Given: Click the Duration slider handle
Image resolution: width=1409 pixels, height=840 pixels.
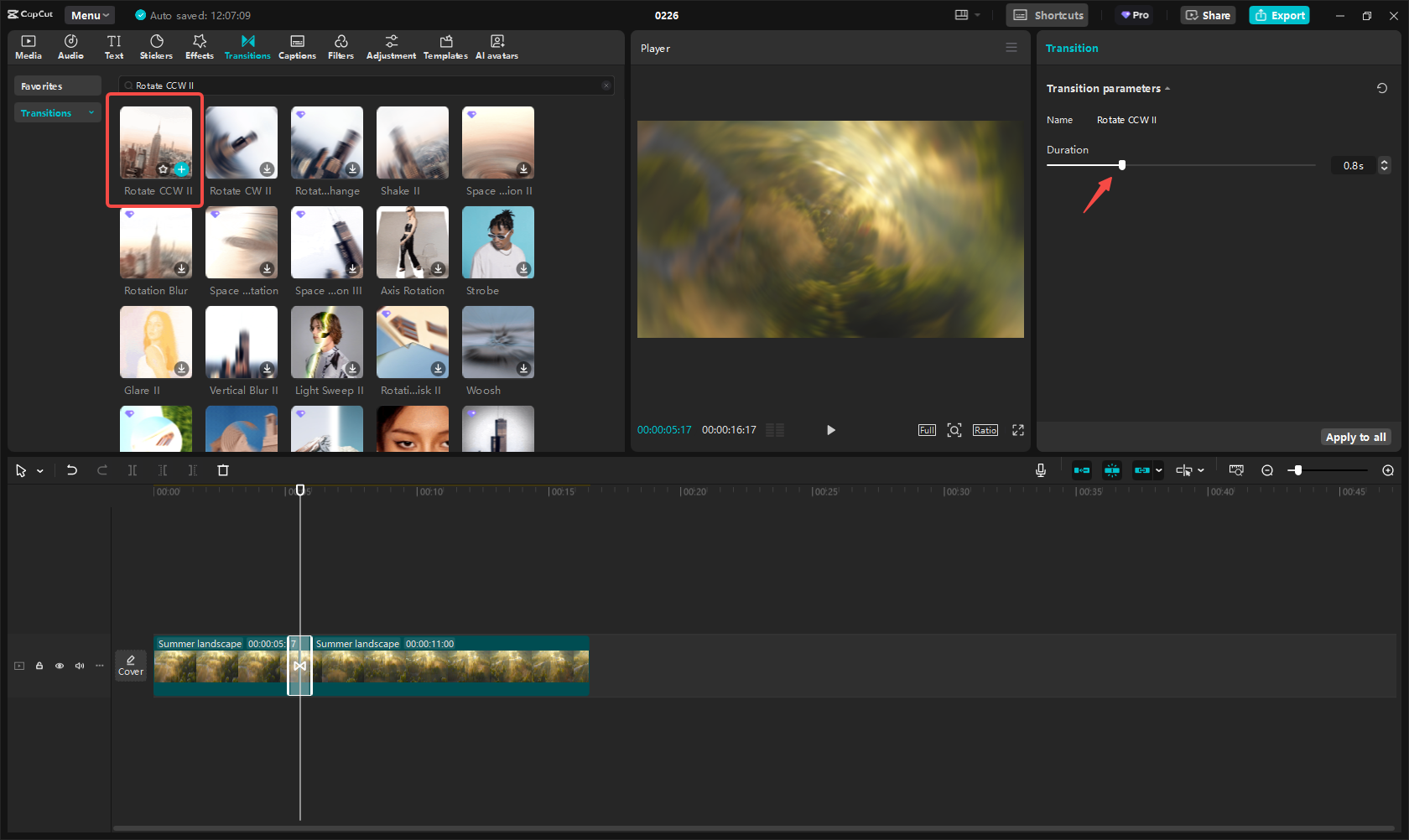Looking at the screenshot, I should click(x=1122, y=165).
